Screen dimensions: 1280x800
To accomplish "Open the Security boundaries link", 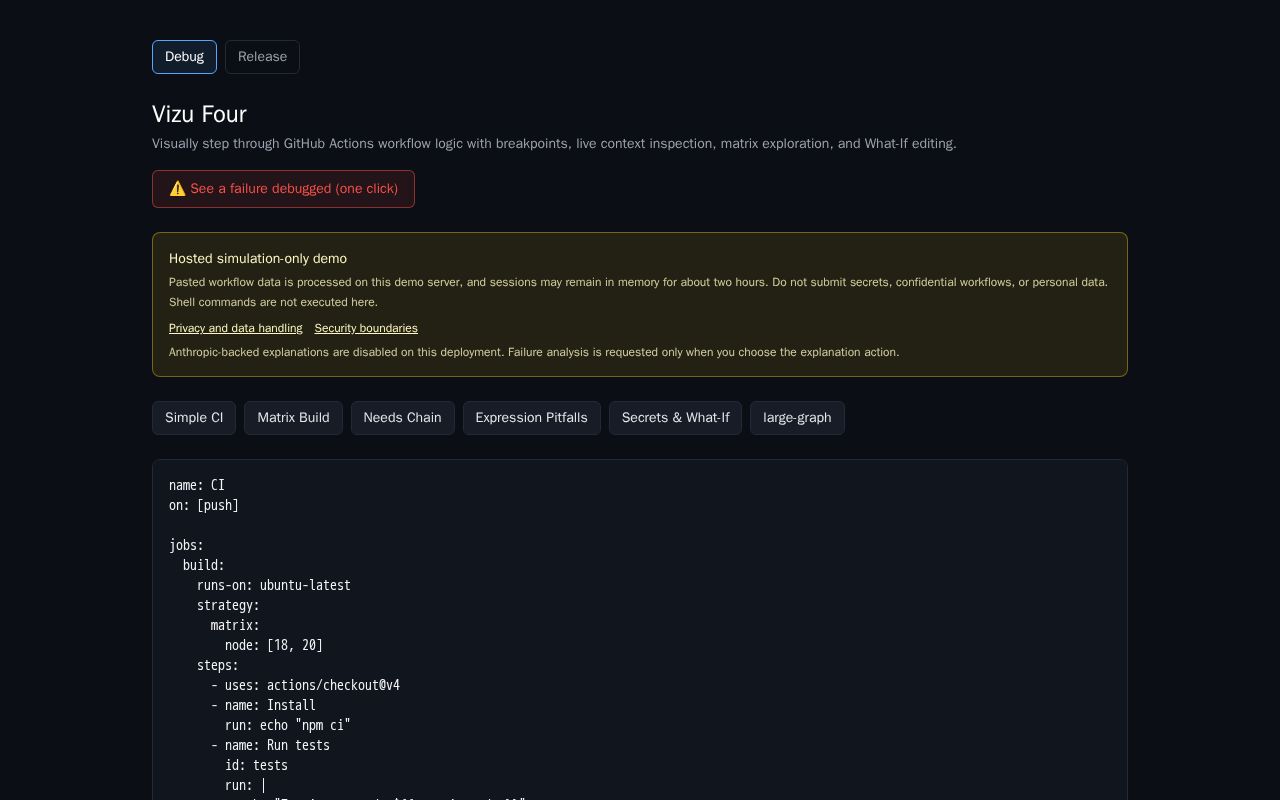I will click(x=366, y=328).
